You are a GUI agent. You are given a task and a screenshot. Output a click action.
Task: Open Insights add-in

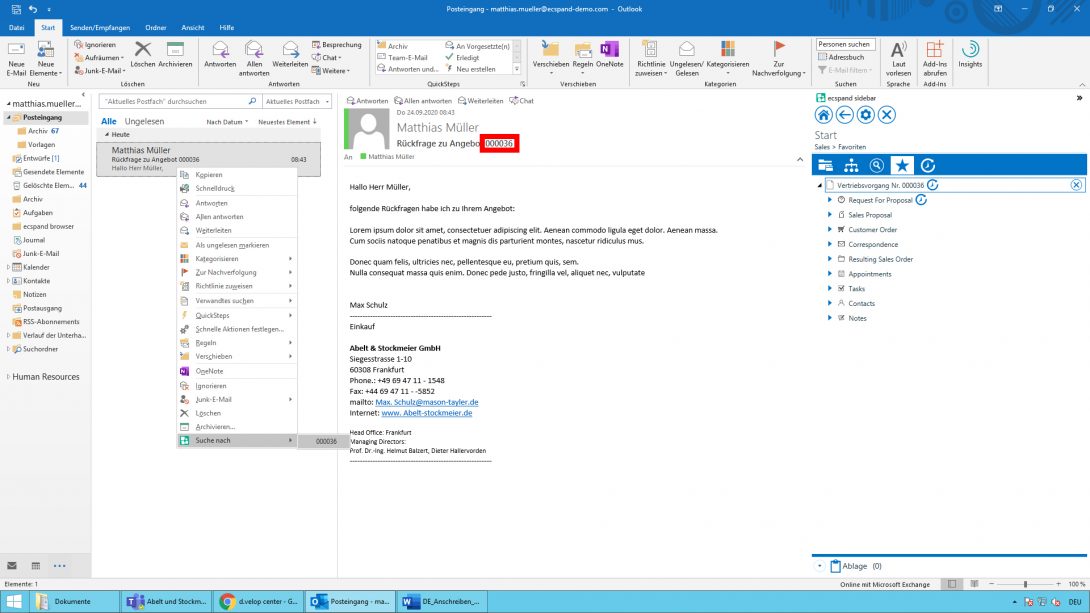(x=970, y=54)
